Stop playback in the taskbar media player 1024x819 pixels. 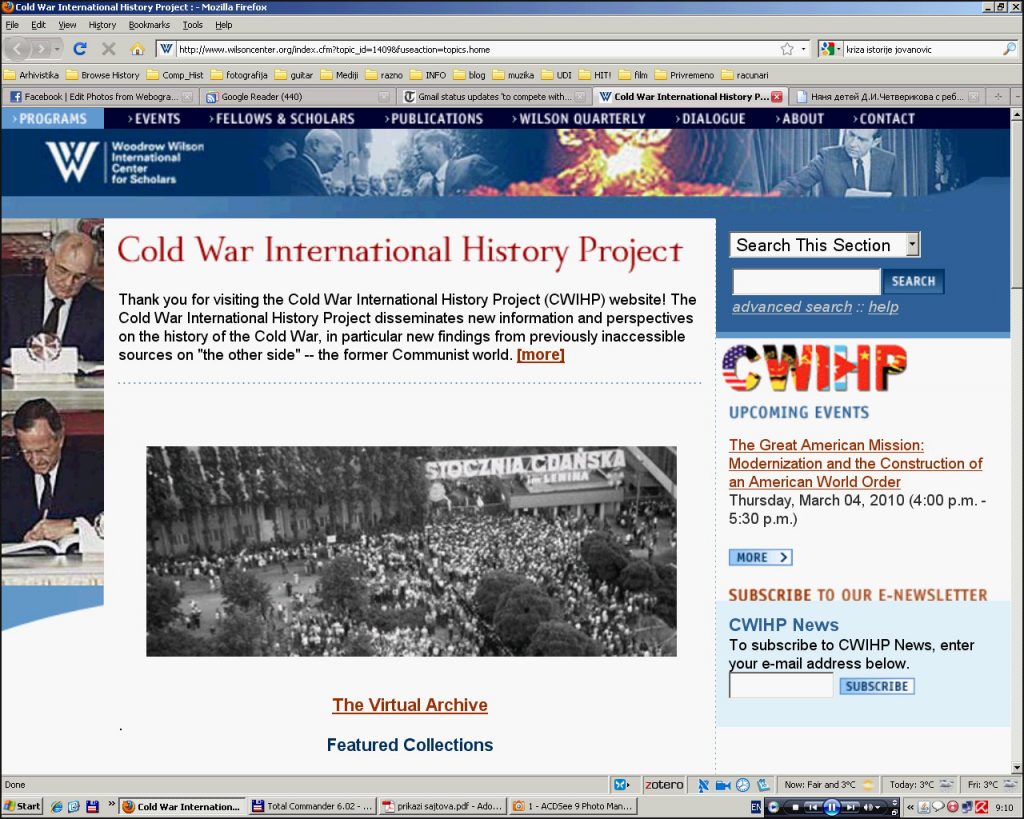795,807
